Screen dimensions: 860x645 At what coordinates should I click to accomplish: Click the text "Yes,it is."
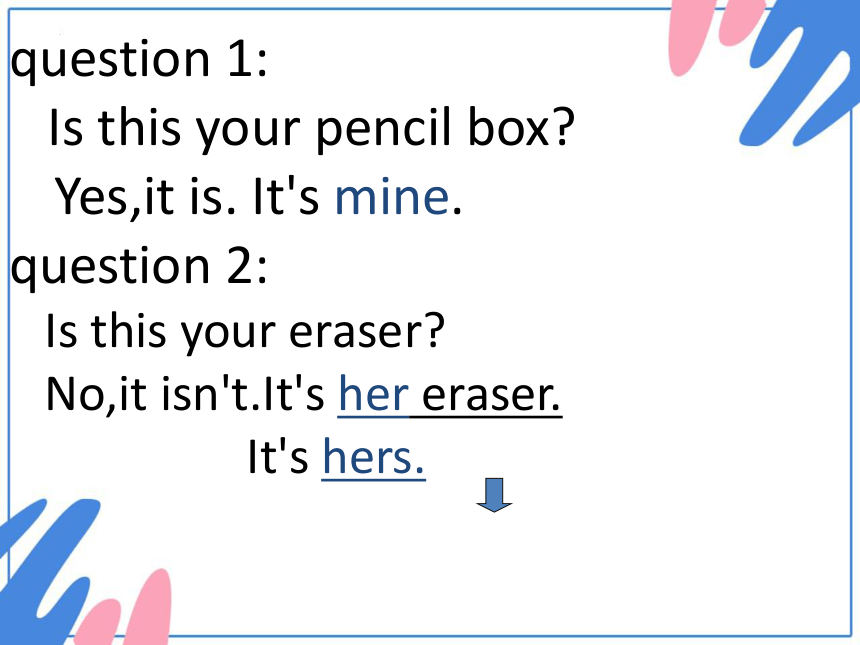pyautogui.click(x=146, y=197)
